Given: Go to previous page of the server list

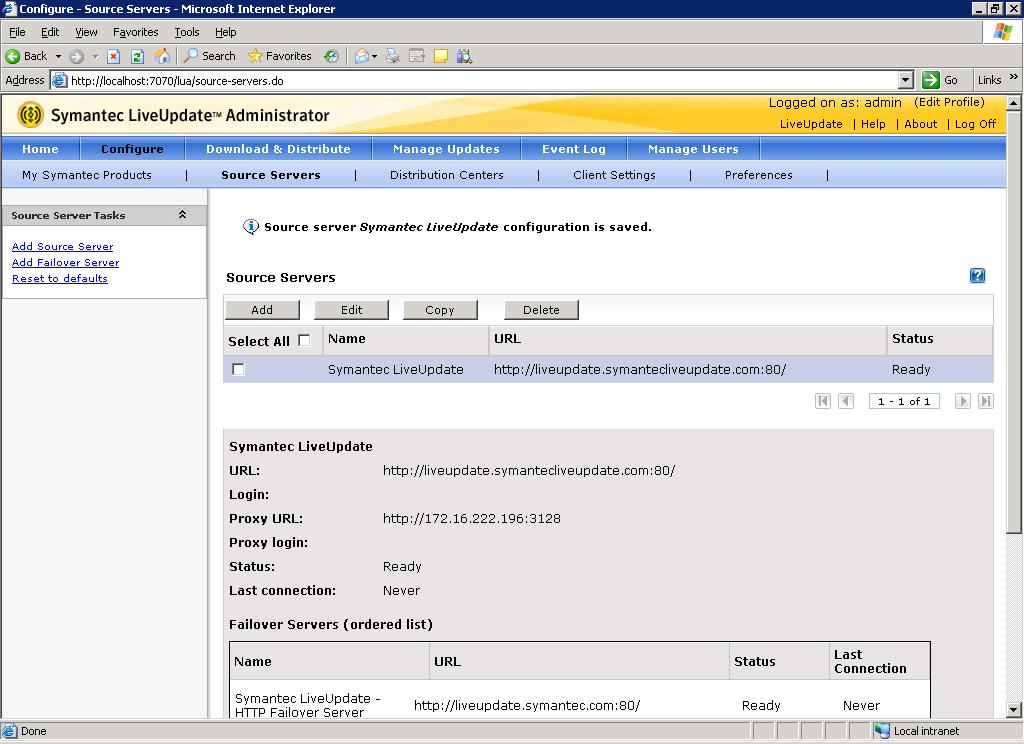Looking at the screenshot, I should coord(846,400).
